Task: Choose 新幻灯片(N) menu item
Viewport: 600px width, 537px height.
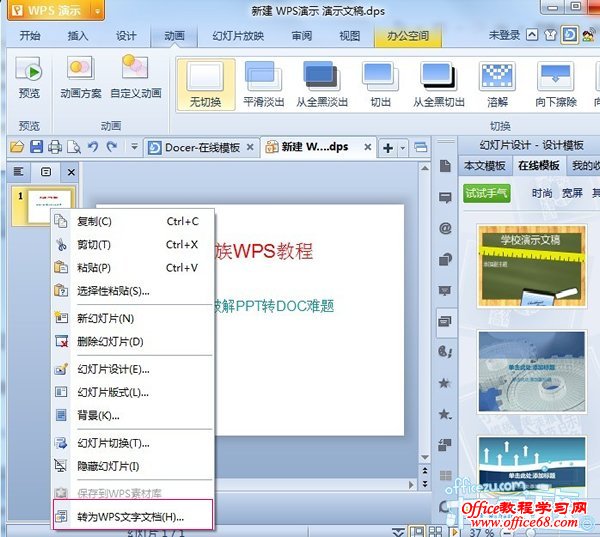Action: [133, 318]
